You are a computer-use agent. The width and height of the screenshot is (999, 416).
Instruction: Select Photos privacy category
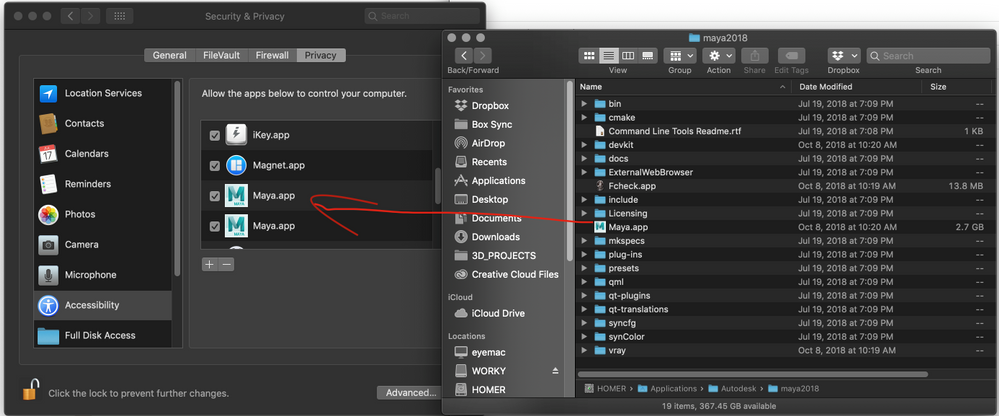(103, 214)
